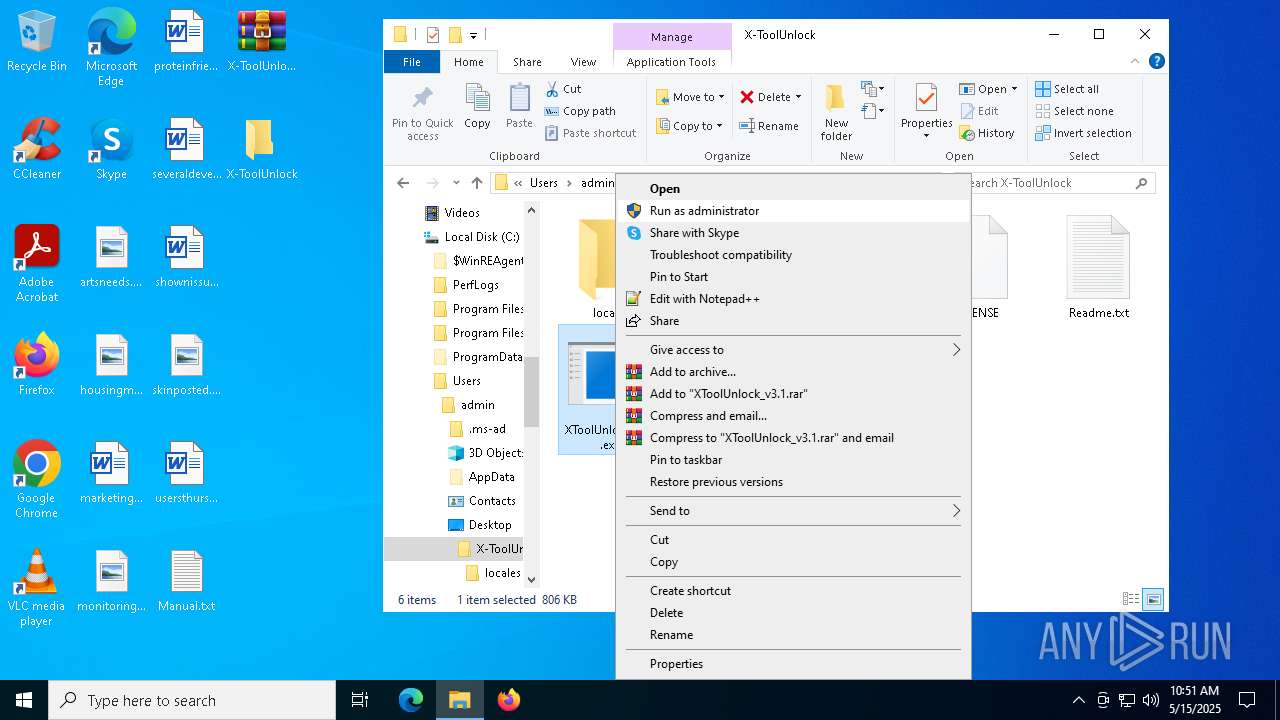The height and width of the screenshot is (720, 1280).
Task: Select the X-ToolUnlock WinRAR archive on desktop
Action: click(262, 42)
